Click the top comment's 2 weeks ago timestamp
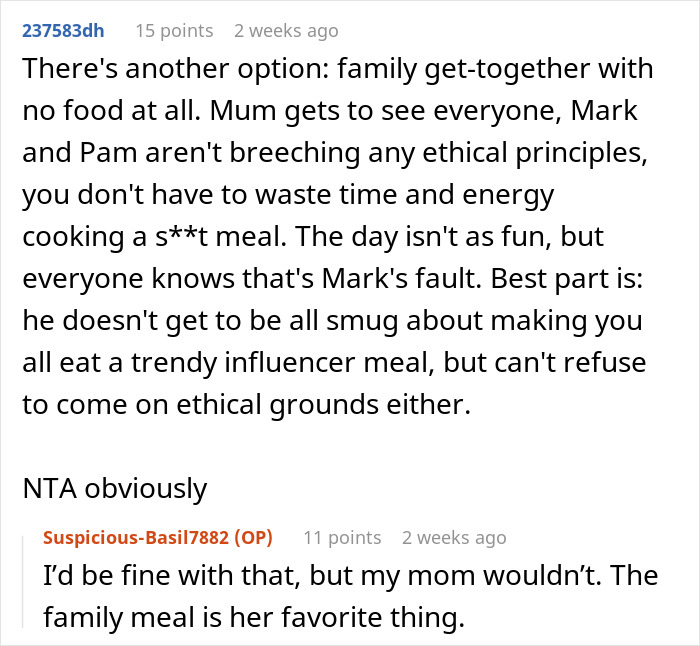The width and height of the screenshot is (700, 646). [286, 31]
